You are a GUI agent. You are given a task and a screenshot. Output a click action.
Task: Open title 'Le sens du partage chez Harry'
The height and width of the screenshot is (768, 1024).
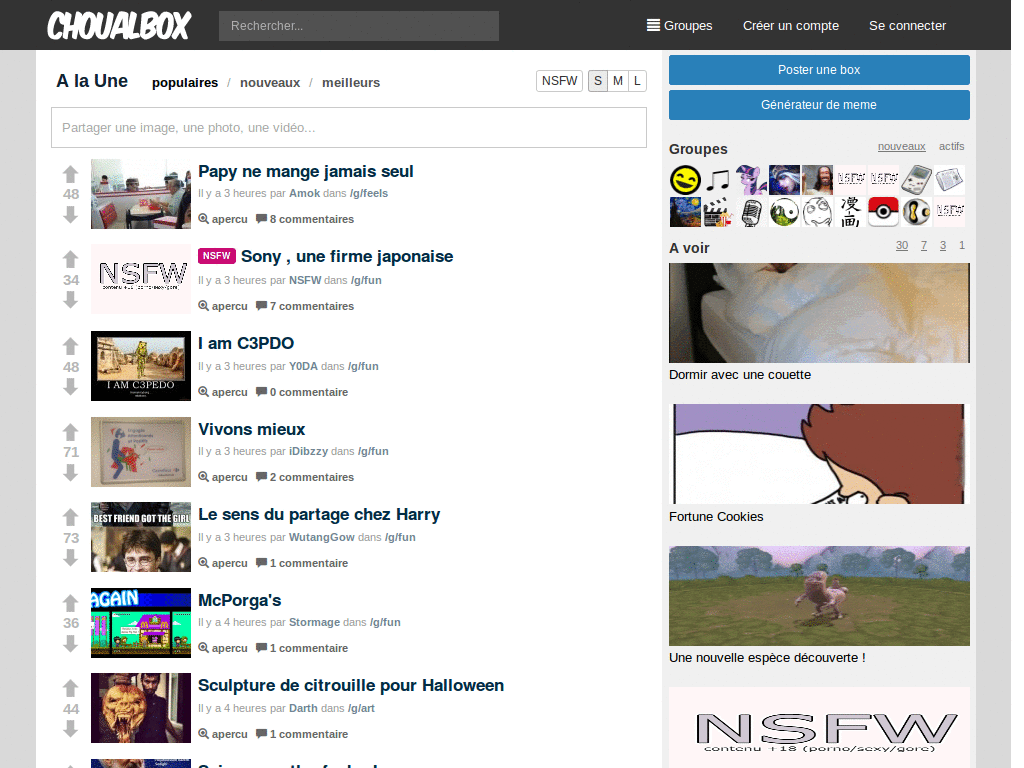click(319, 515)
